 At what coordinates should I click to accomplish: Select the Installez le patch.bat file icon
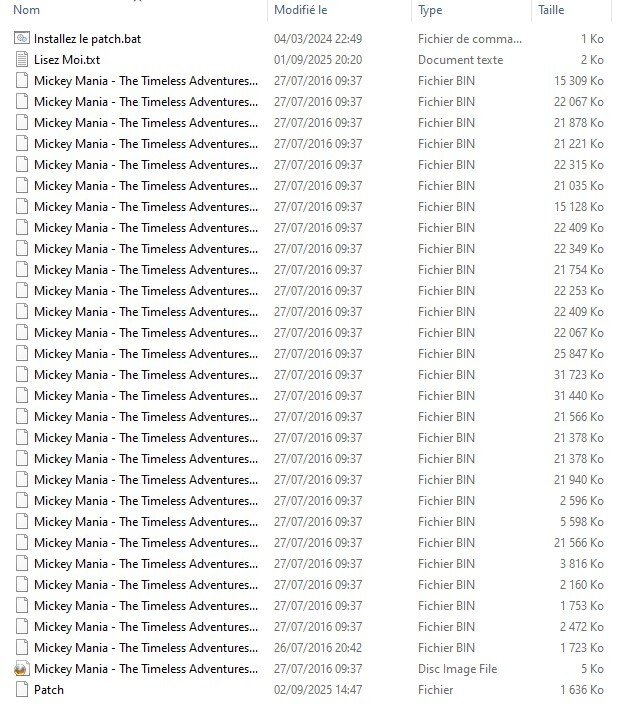(x=22, y=39)
